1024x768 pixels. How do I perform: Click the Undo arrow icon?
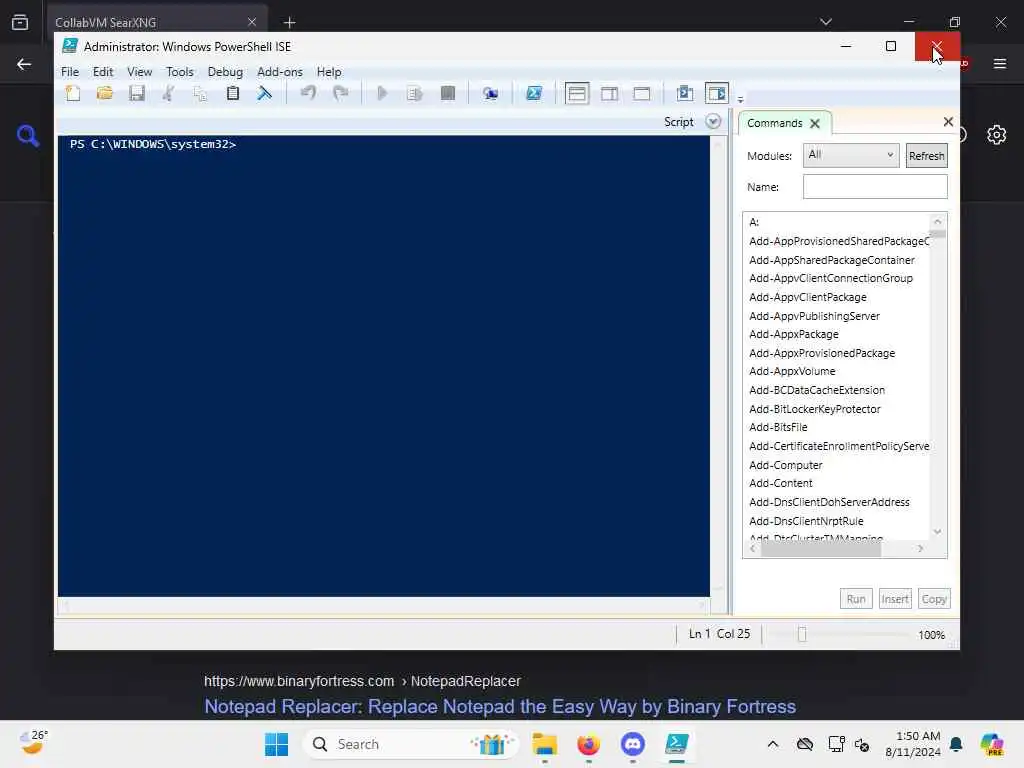click(308, 93)
